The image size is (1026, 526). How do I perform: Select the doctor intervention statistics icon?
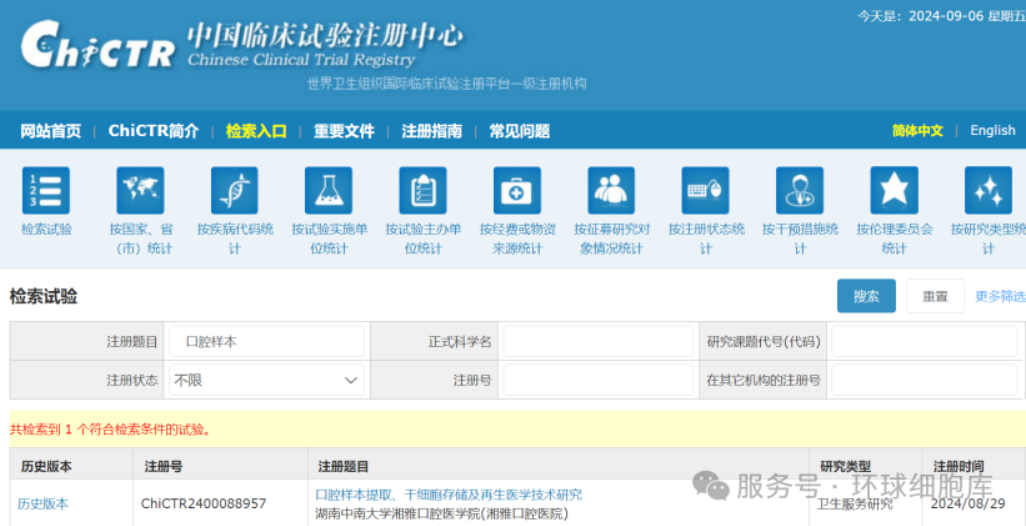point(800,191)
